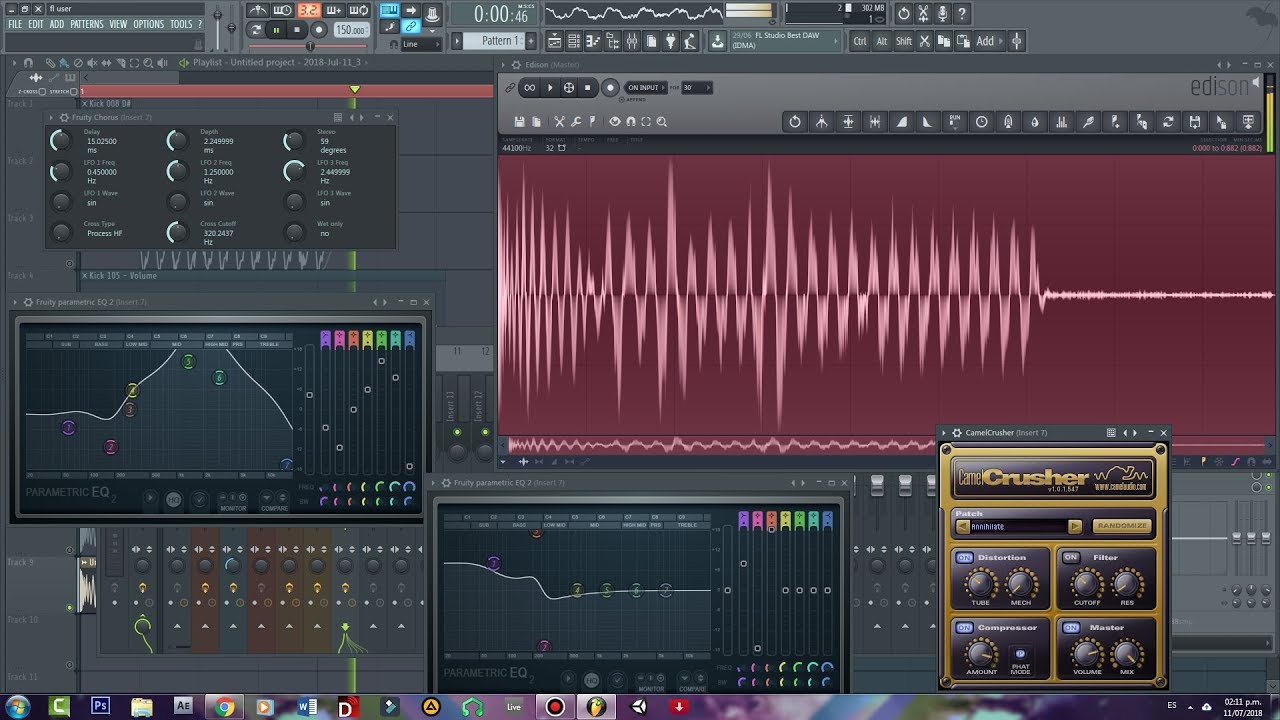Screen dimensions: 1280x720
Task: Toggle the metronome button
Action: (x=257, y=10)
